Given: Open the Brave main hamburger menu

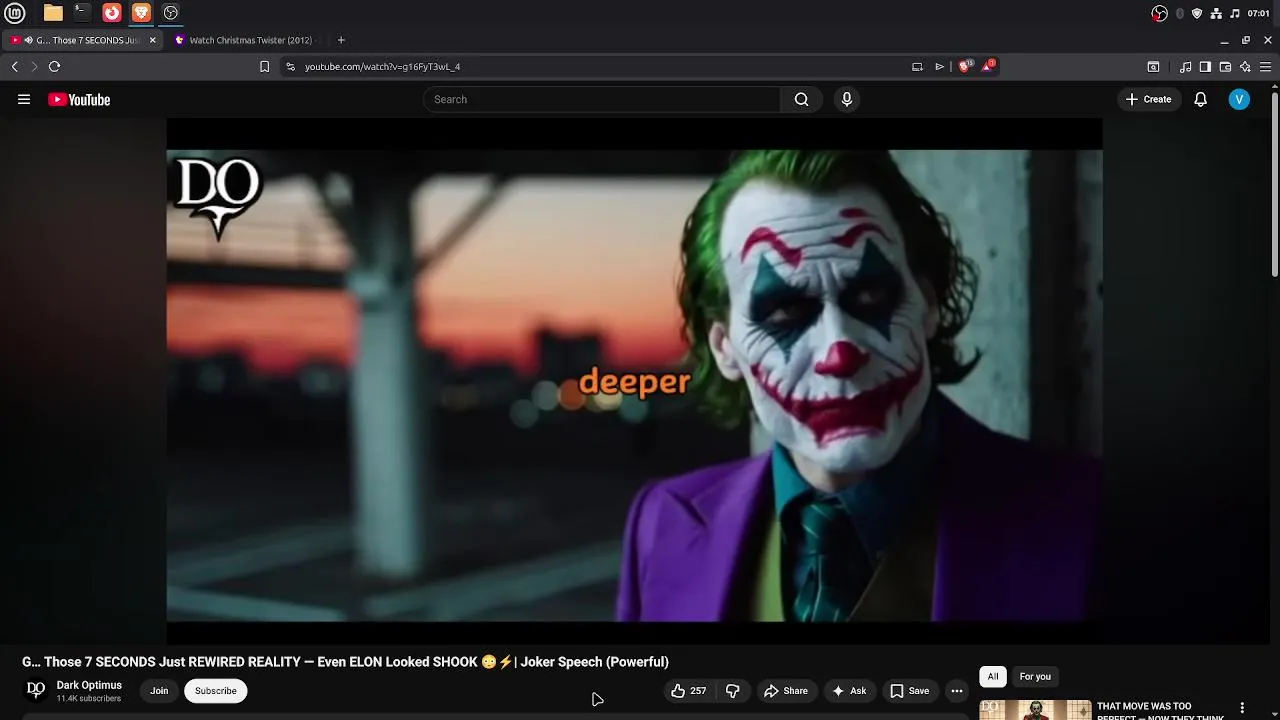Looking at the screenshot, I should coord(1265,66).
